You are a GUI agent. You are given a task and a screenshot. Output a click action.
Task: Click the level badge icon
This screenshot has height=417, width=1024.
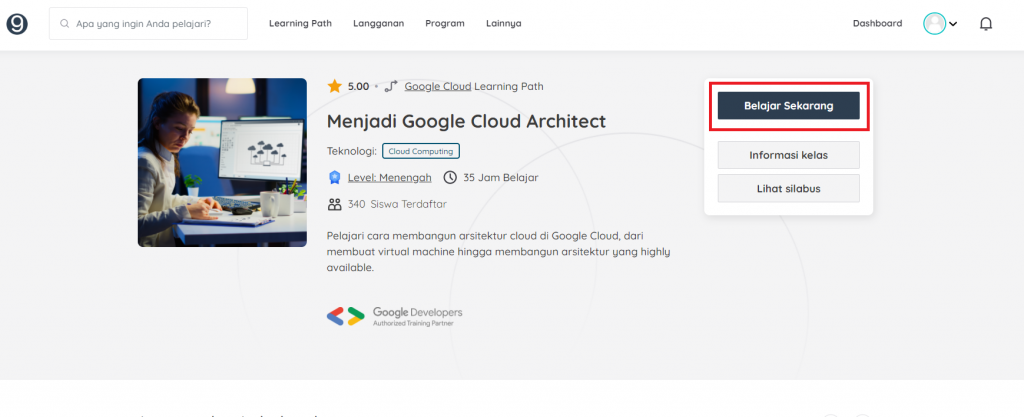(x=335, y=178)
